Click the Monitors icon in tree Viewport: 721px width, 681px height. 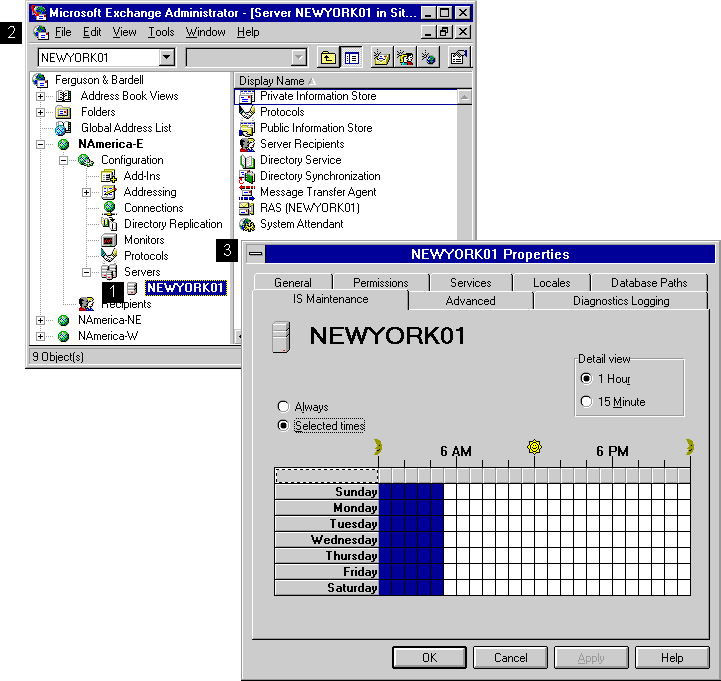click(109, 240)
